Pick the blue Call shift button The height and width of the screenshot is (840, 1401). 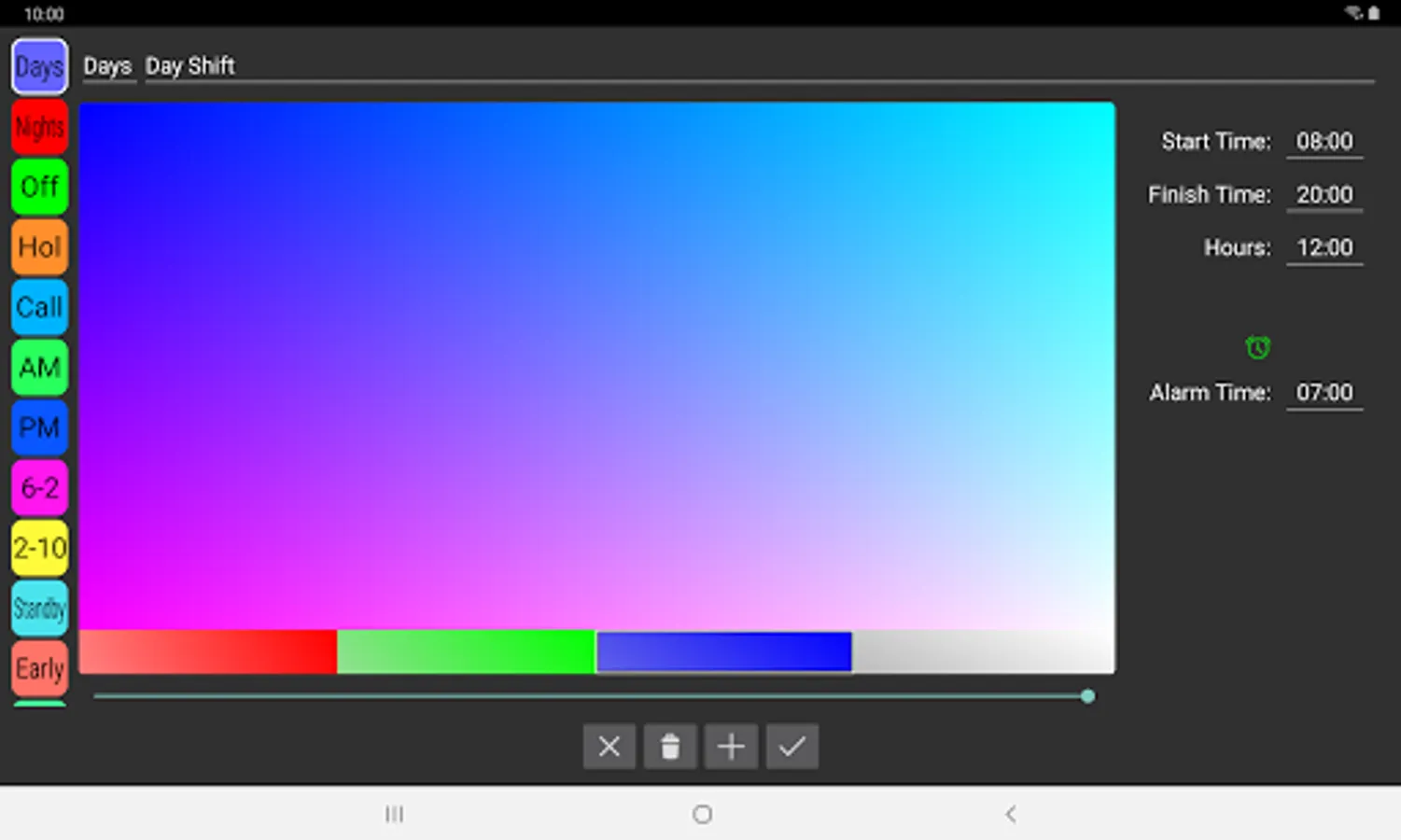[x=39, y=307]
